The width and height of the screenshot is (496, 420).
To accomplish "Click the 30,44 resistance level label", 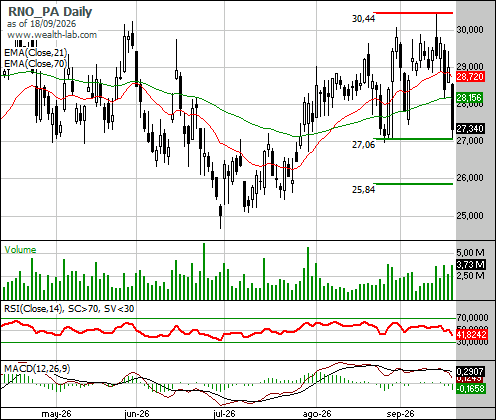I will pyautogui.click(x=363, y=19).
